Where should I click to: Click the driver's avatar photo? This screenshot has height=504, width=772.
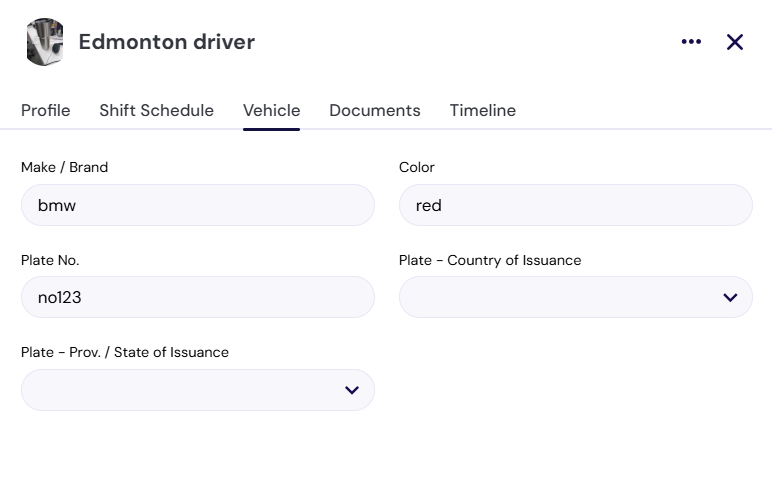[45, 42]
